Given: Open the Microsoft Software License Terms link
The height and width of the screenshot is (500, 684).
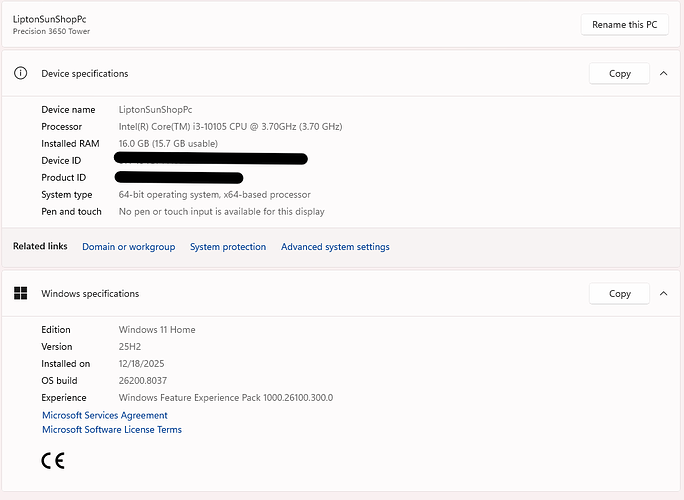Looking at the screenshot, I should tap(112, 429).
